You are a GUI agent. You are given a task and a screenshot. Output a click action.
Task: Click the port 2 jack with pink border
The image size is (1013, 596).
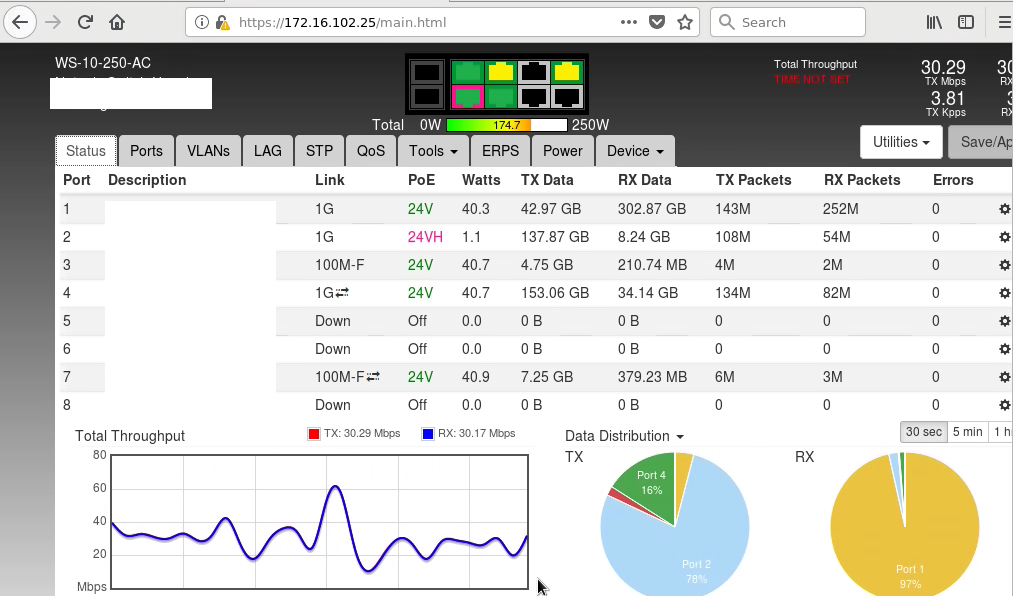[468, 96]
